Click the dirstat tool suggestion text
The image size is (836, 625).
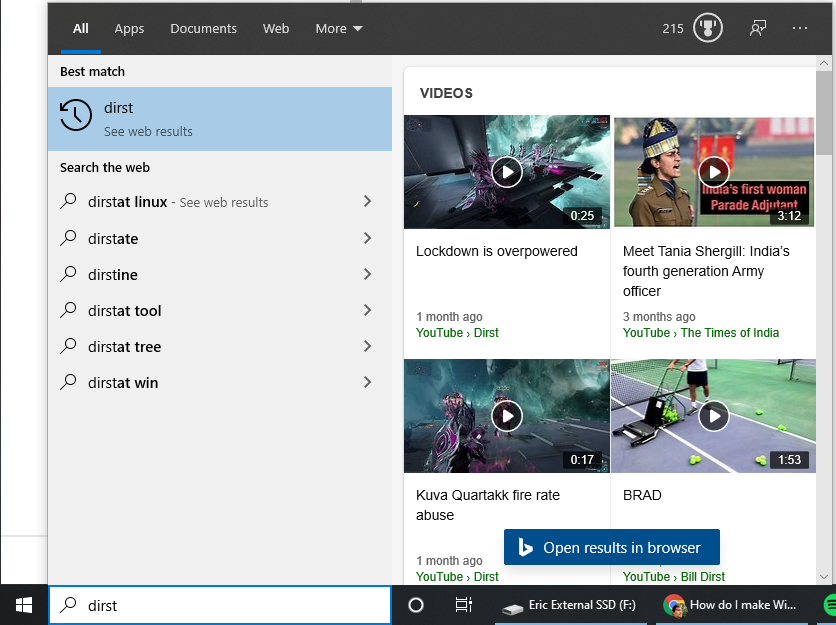[124, 310]
